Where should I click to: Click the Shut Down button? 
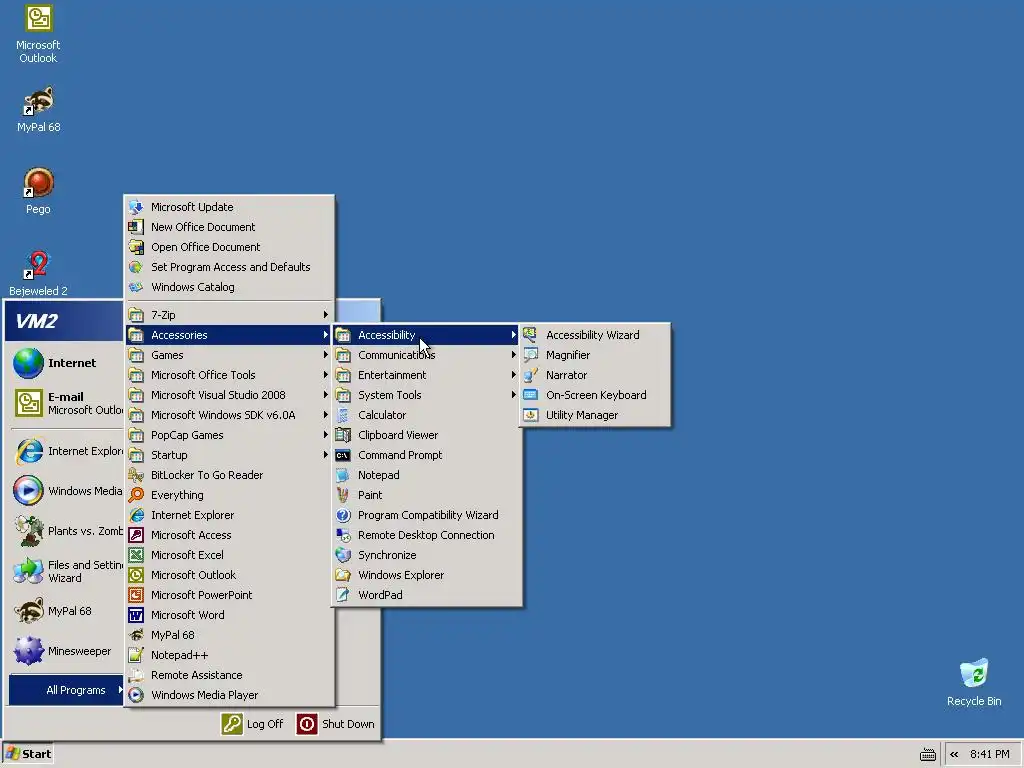[336, 724]
